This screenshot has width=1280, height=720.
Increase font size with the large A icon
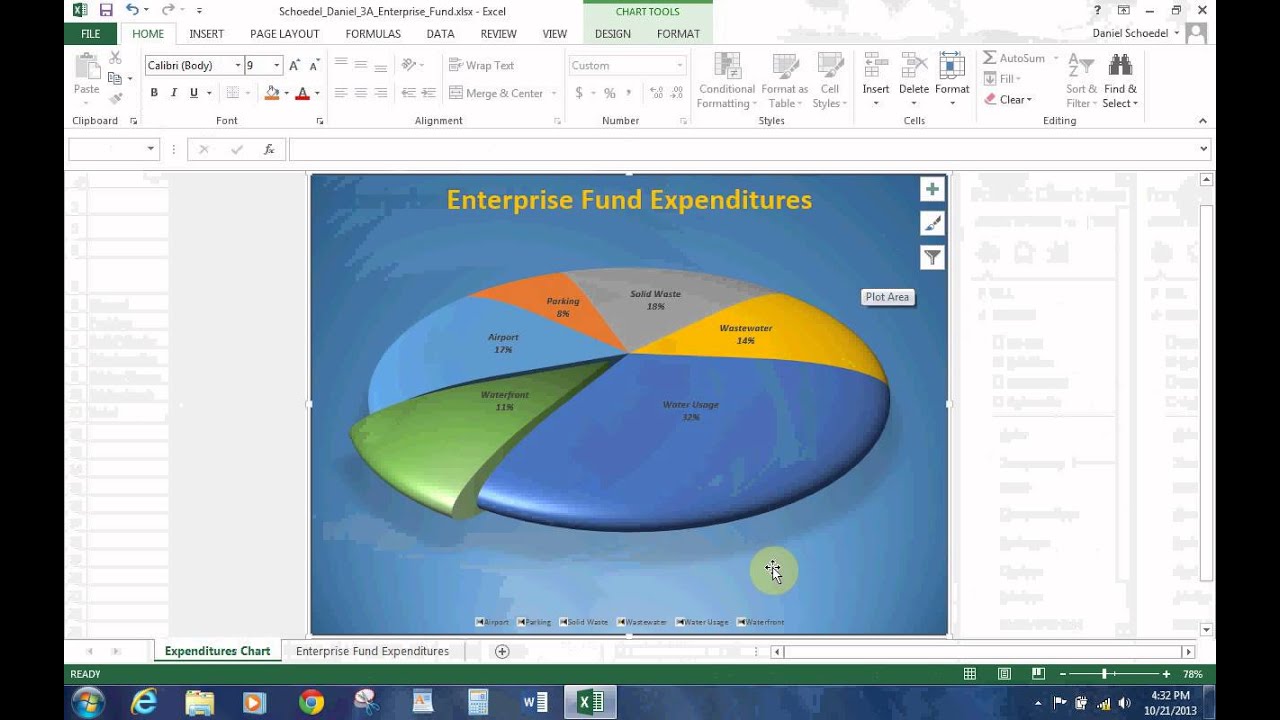point(294,65)
